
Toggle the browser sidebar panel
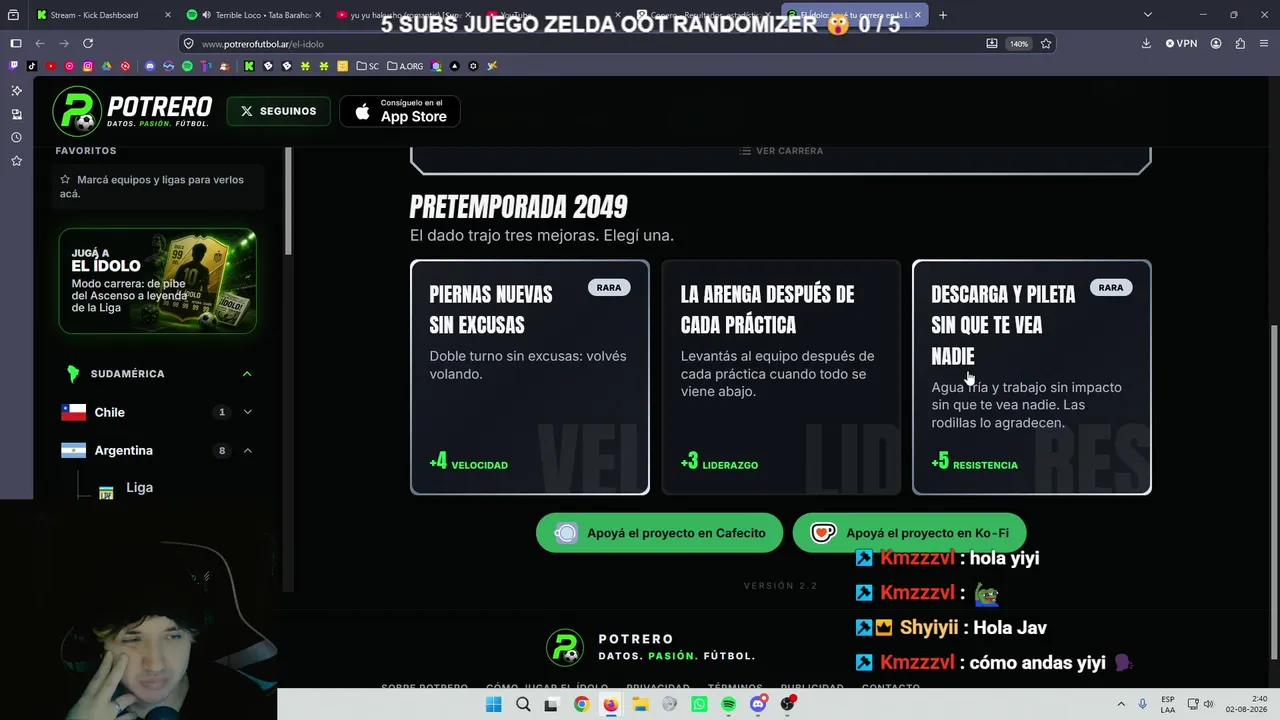[16, 44]
